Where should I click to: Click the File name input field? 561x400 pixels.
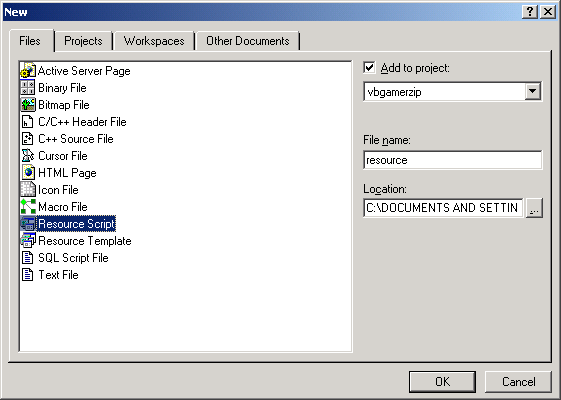click(x=453, y=160)
